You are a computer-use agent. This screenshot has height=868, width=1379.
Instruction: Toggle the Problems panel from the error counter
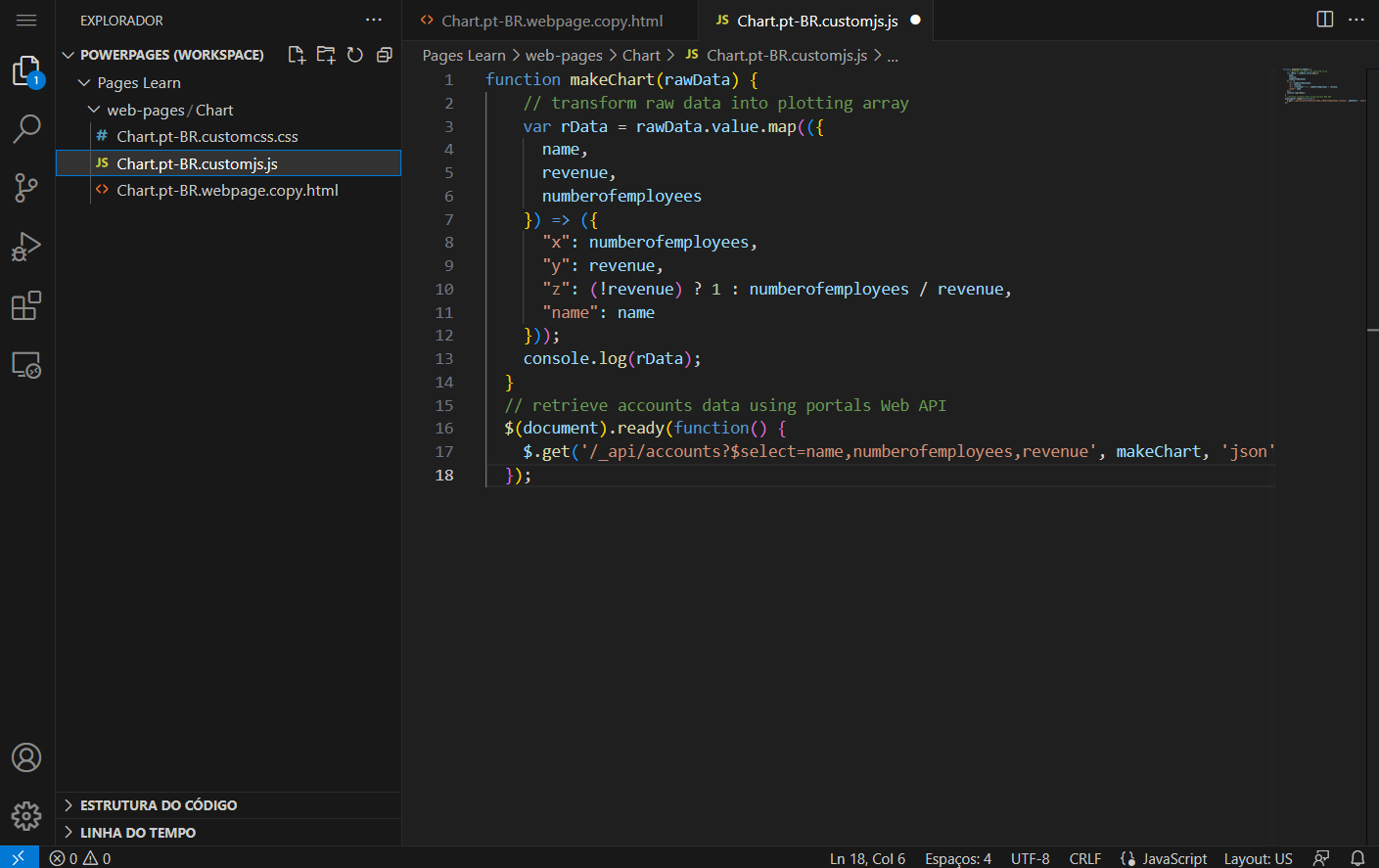[x=75, y=858]
